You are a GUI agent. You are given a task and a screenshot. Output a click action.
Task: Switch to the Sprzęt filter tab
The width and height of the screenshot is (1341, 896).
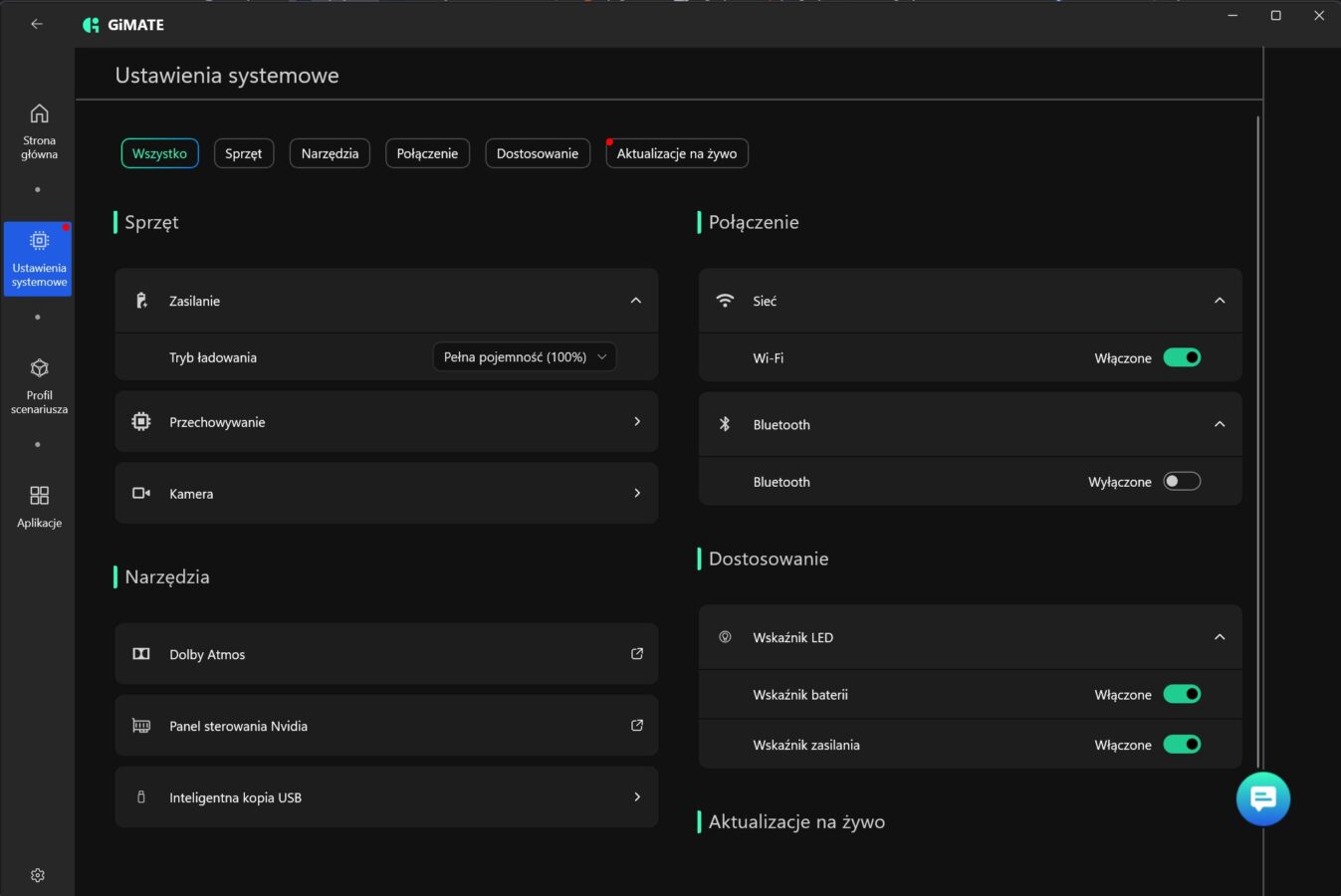pos(243,153)
